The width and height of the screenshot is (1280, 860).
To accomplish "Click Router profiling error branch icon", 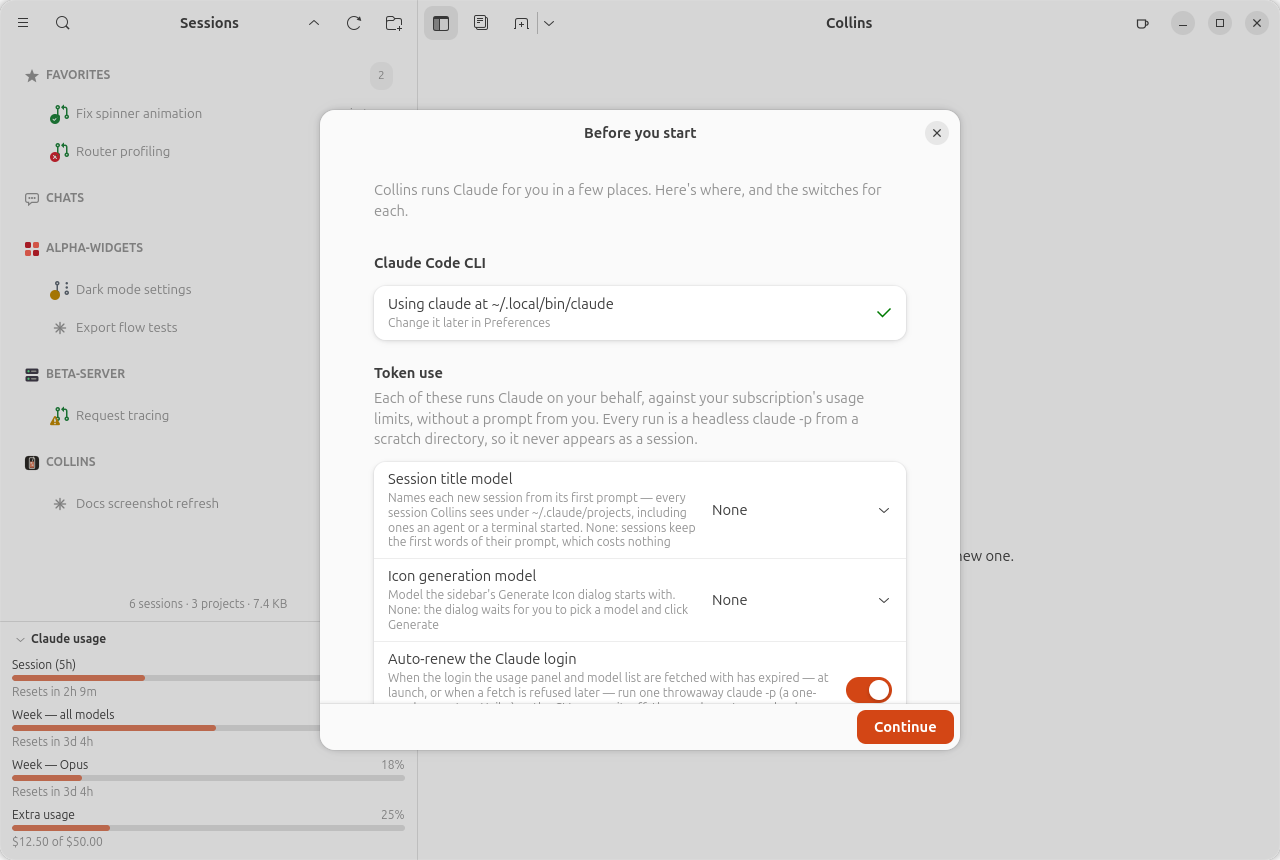I will (x=60, y=152).
